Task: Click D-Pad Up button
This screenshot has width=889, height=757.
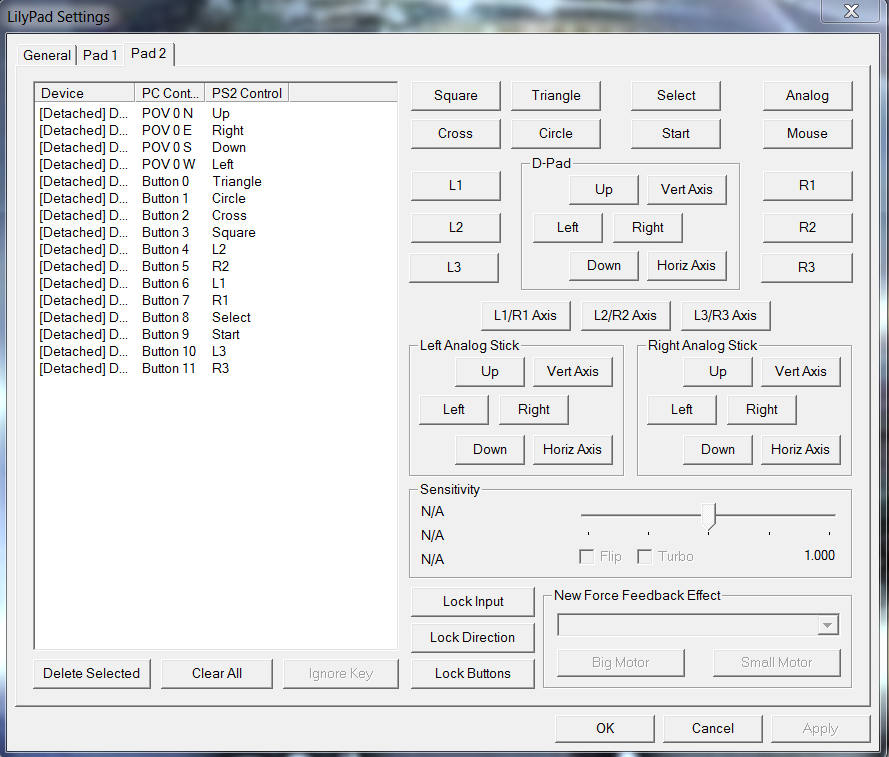Action: 604,189
